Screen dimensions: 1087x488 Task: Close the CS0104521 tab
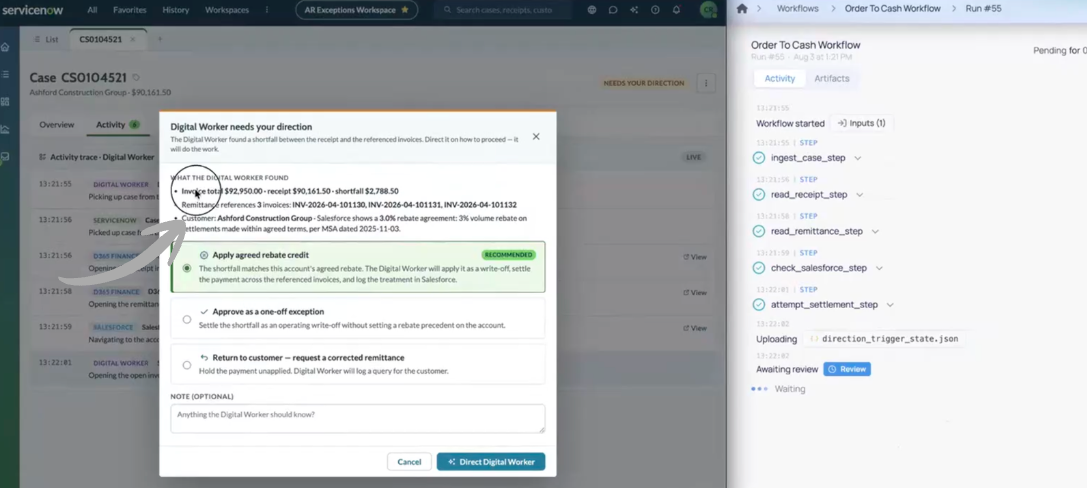coord(133,40)
